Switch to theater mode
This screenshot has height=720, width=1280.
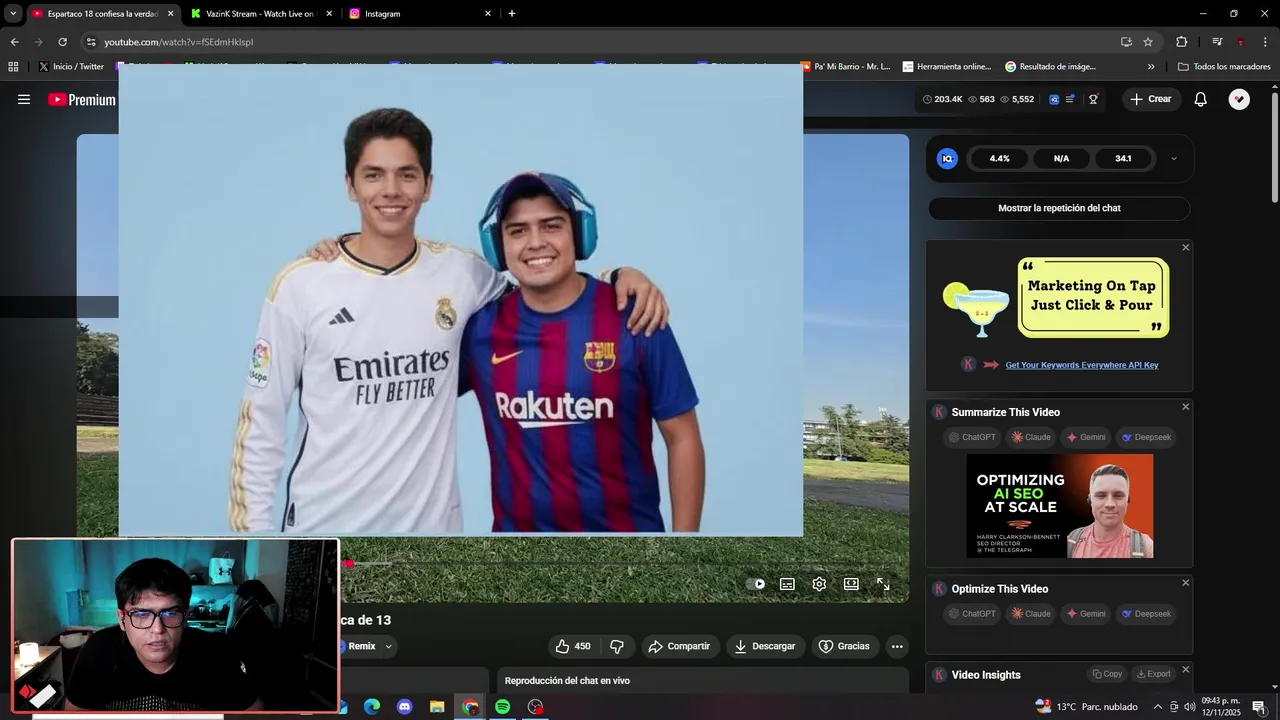tap(851, 584)
